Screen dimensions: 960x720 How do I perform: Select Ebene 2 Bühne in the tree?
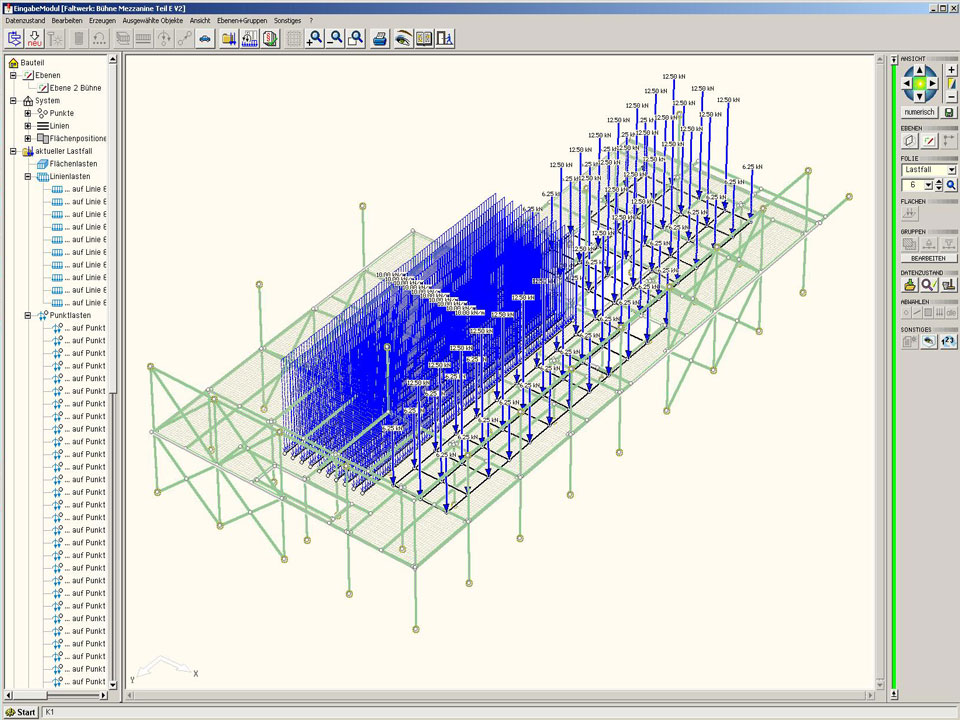pos(74,88)
